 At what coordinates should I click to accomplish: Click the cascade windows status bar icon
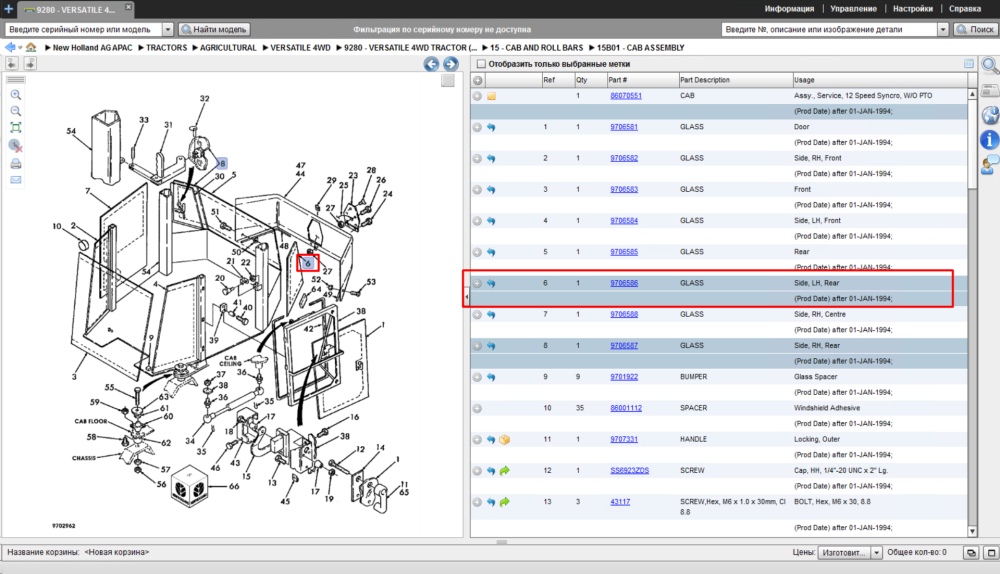(971, 553)
